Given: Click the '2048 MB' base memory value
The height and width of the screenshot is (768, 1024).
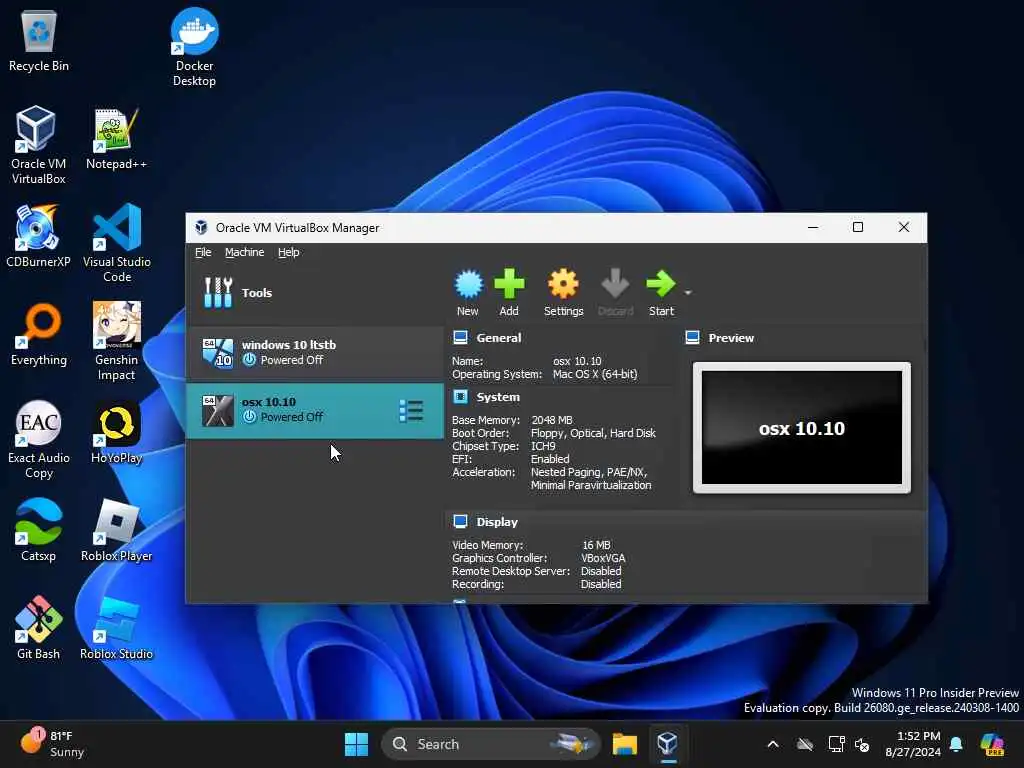Looking at the screenshot, I should (x=551, y=420).
